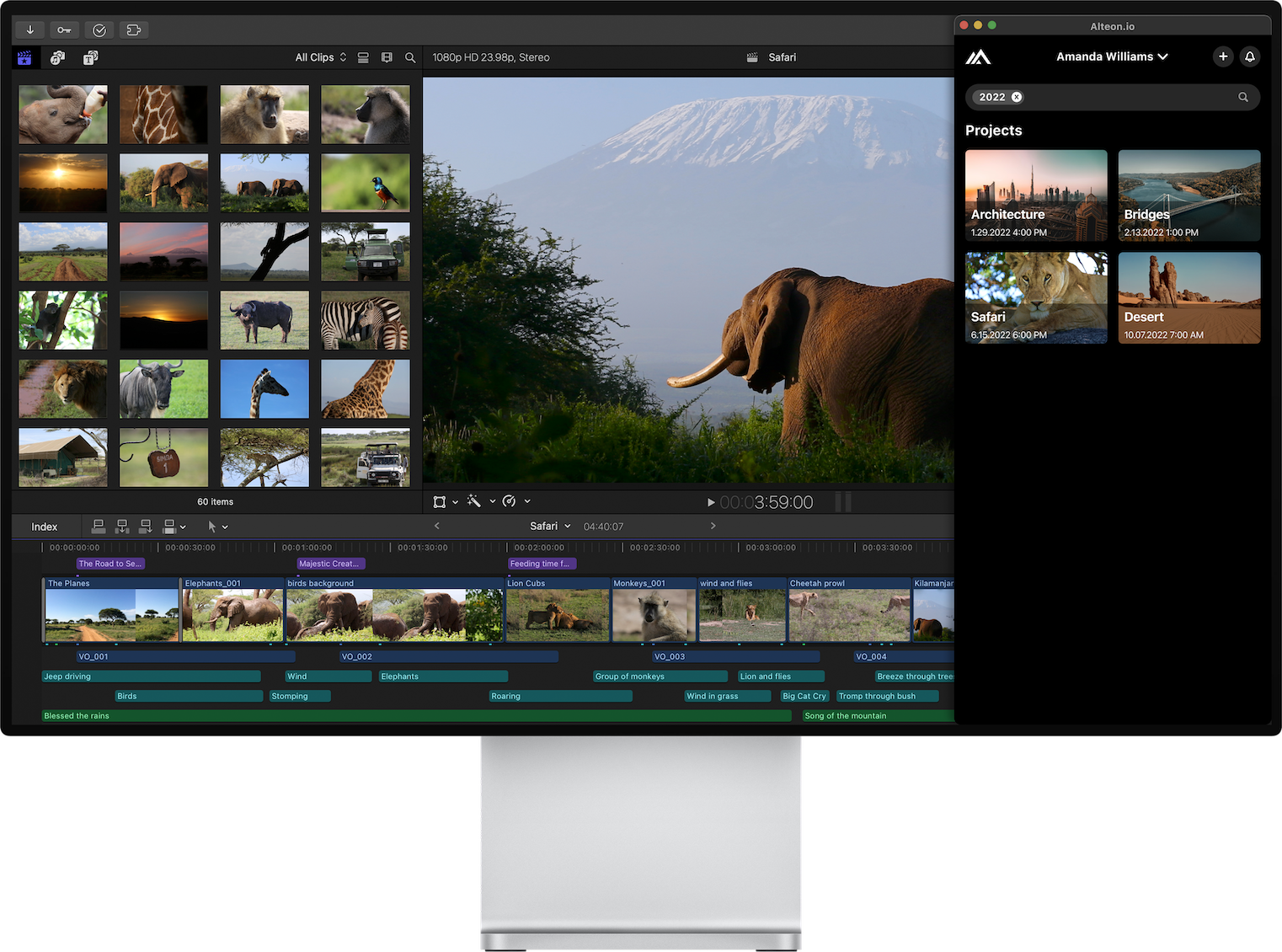The height and width of the screenshot is (952, 1282).
Task: Expand the Amanda Williams account menu
Action: tap(1112, 56)
